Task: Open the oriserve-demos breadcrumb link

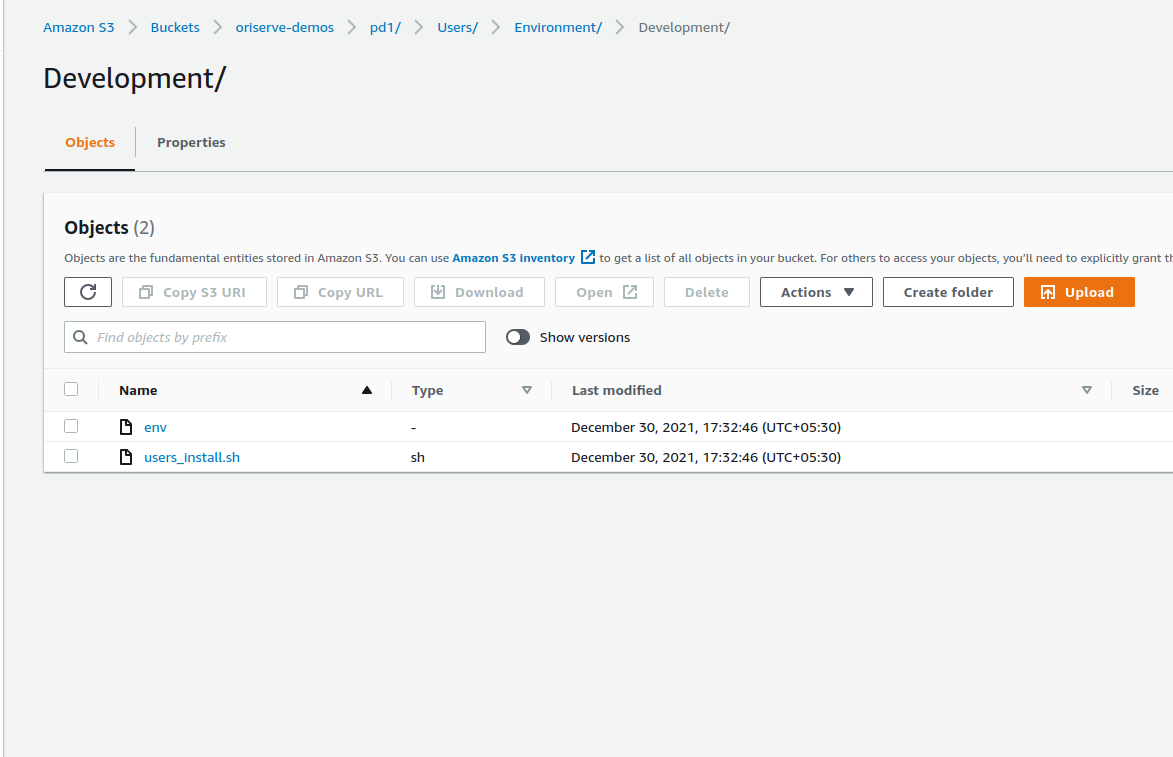Action: tap(284, 28)
